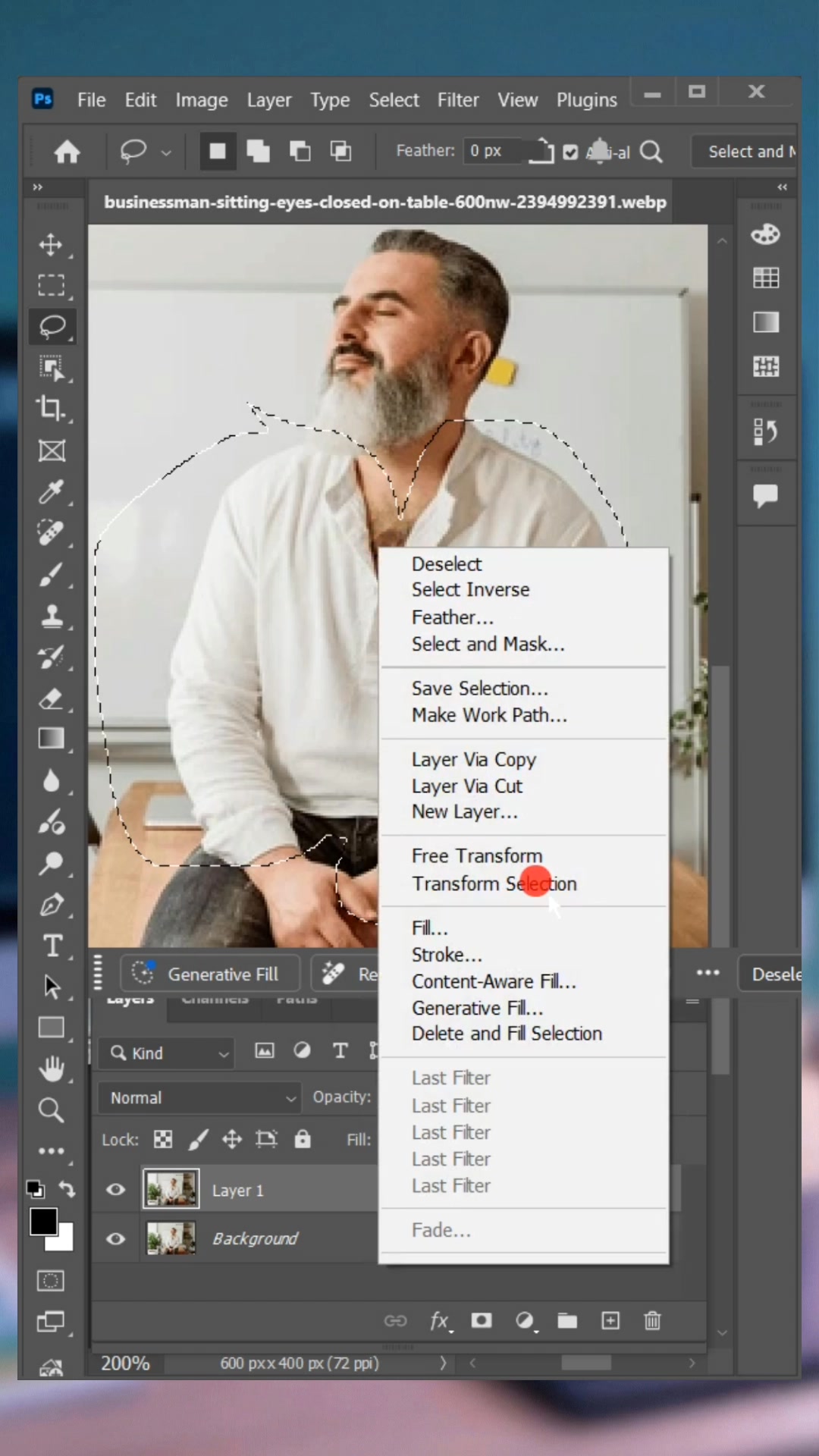The image size is (819, 1456).
Task: Open the Swatches panel grid icon
Action: (765, 278)
